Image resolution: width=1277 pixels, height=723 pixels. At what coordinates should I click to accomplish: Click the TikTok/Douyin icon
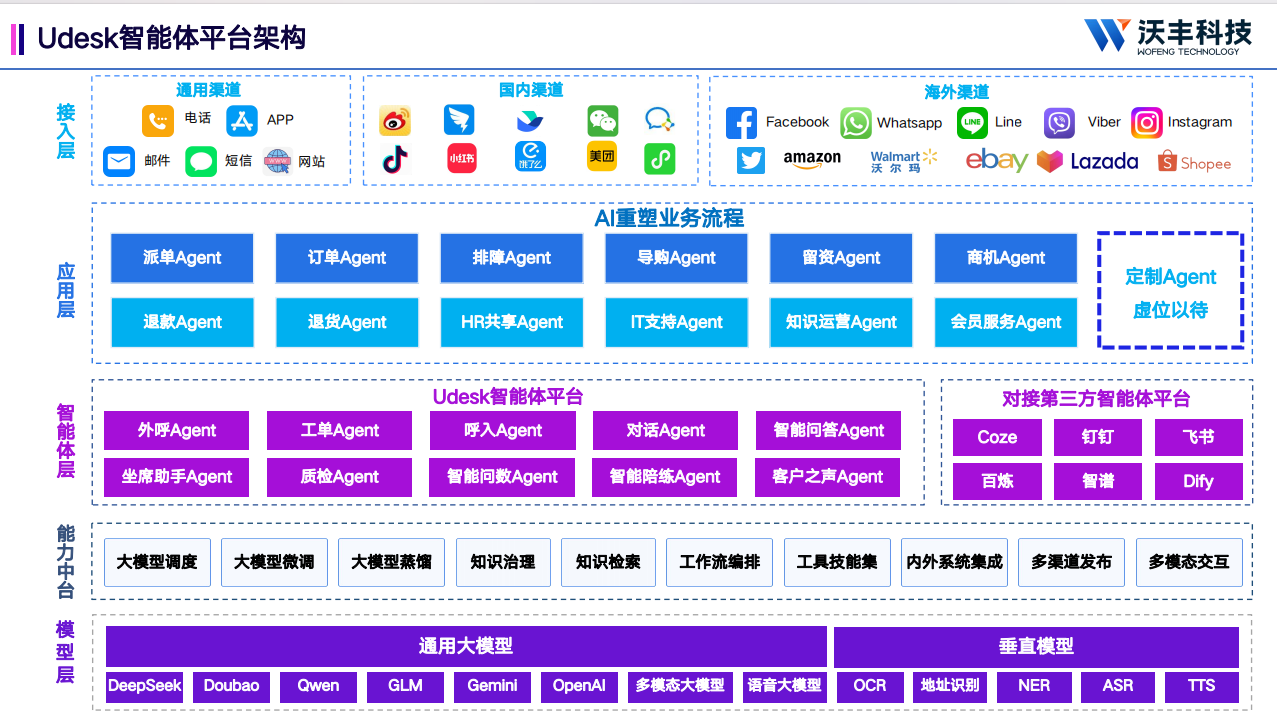[395, 159]
